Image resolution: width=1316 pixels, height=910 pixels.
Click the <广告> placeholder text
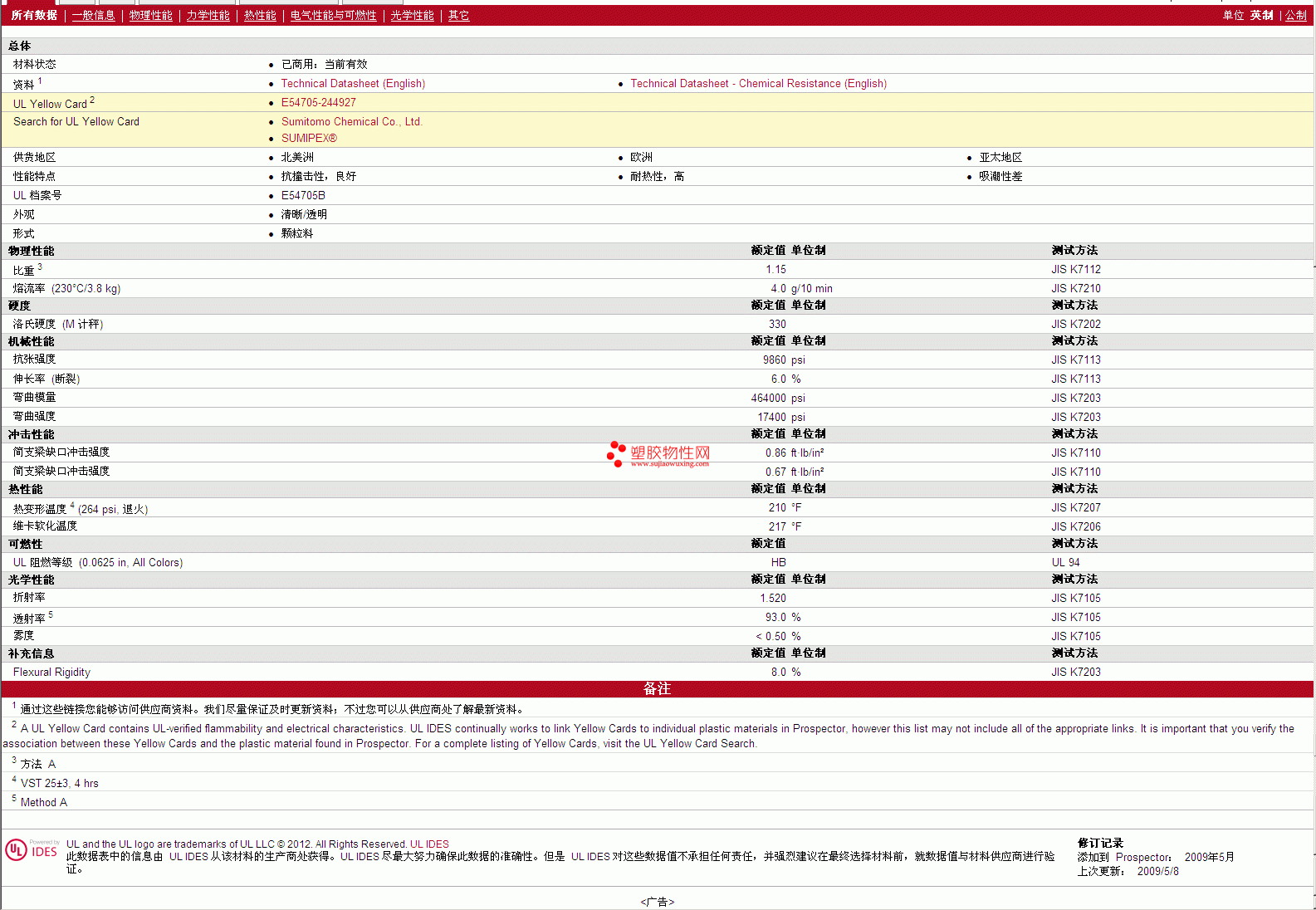click(x=658, y=903)
